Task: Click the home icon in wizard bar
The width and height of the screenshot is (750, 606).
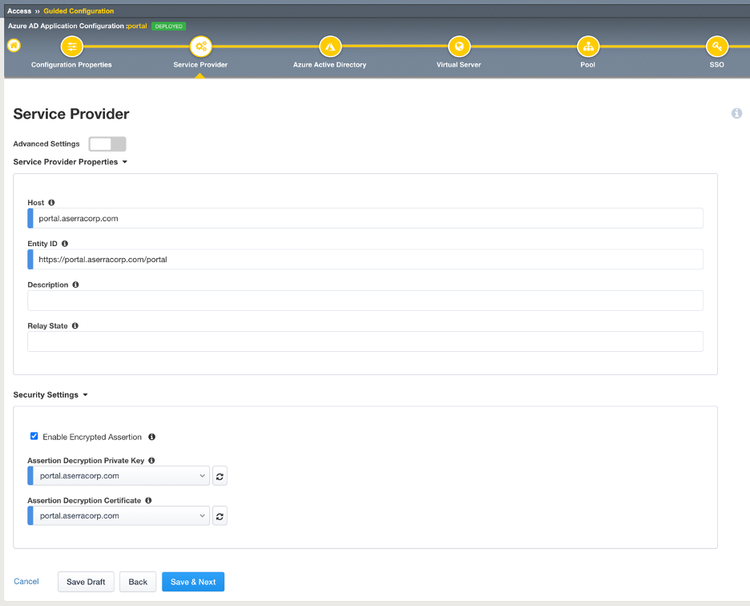Action: tap(14, 45)
